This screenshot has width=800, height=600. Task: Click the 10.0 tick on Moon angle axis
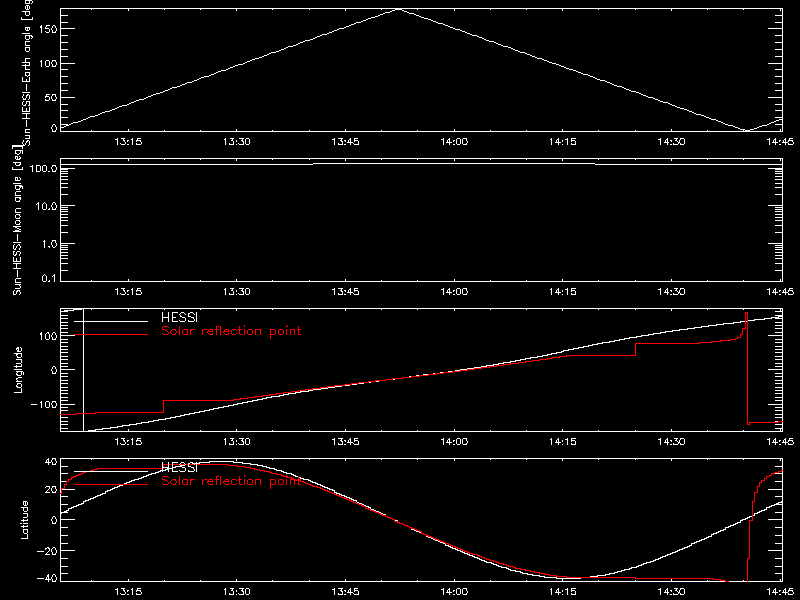tap(46, 206)
